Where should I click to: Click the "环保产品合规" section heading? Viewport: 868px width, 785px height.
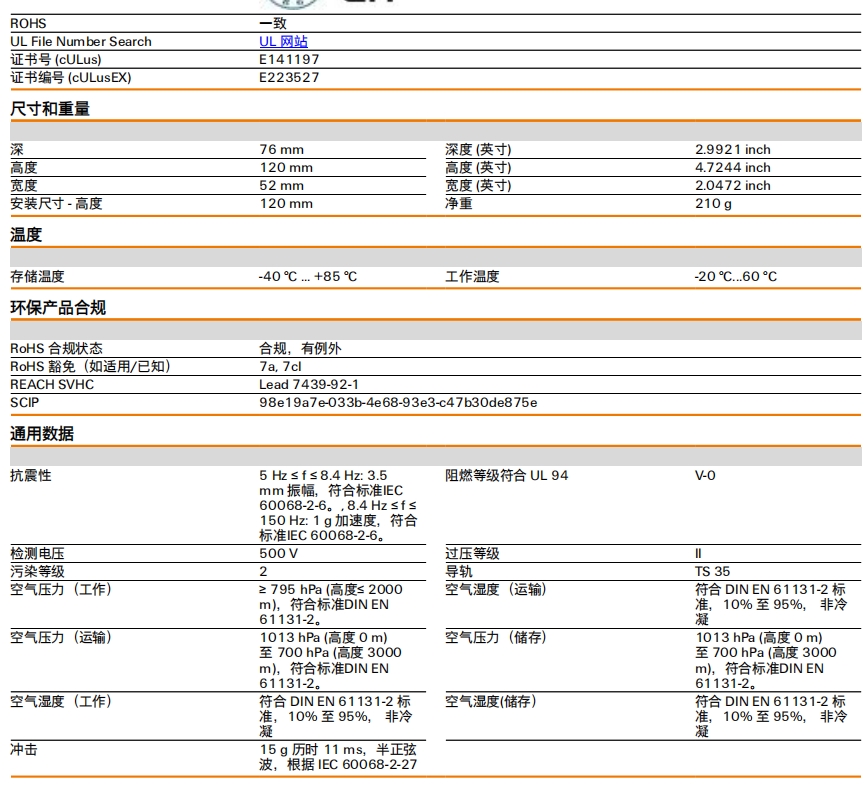coord(58,308)
